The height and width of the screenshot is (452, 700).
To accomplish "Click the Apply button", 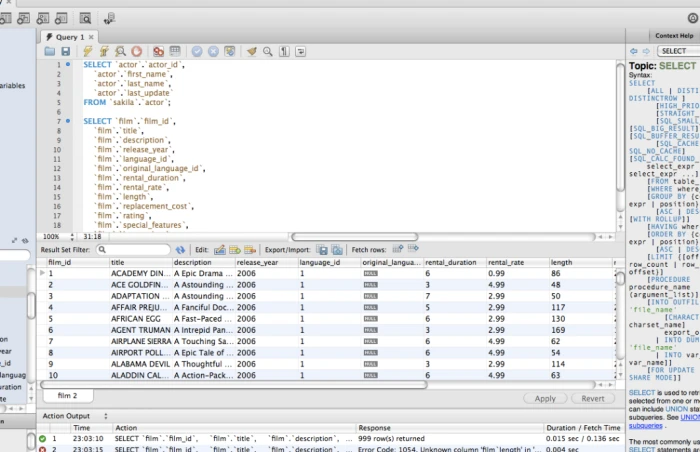I will [x=545, y=398].
